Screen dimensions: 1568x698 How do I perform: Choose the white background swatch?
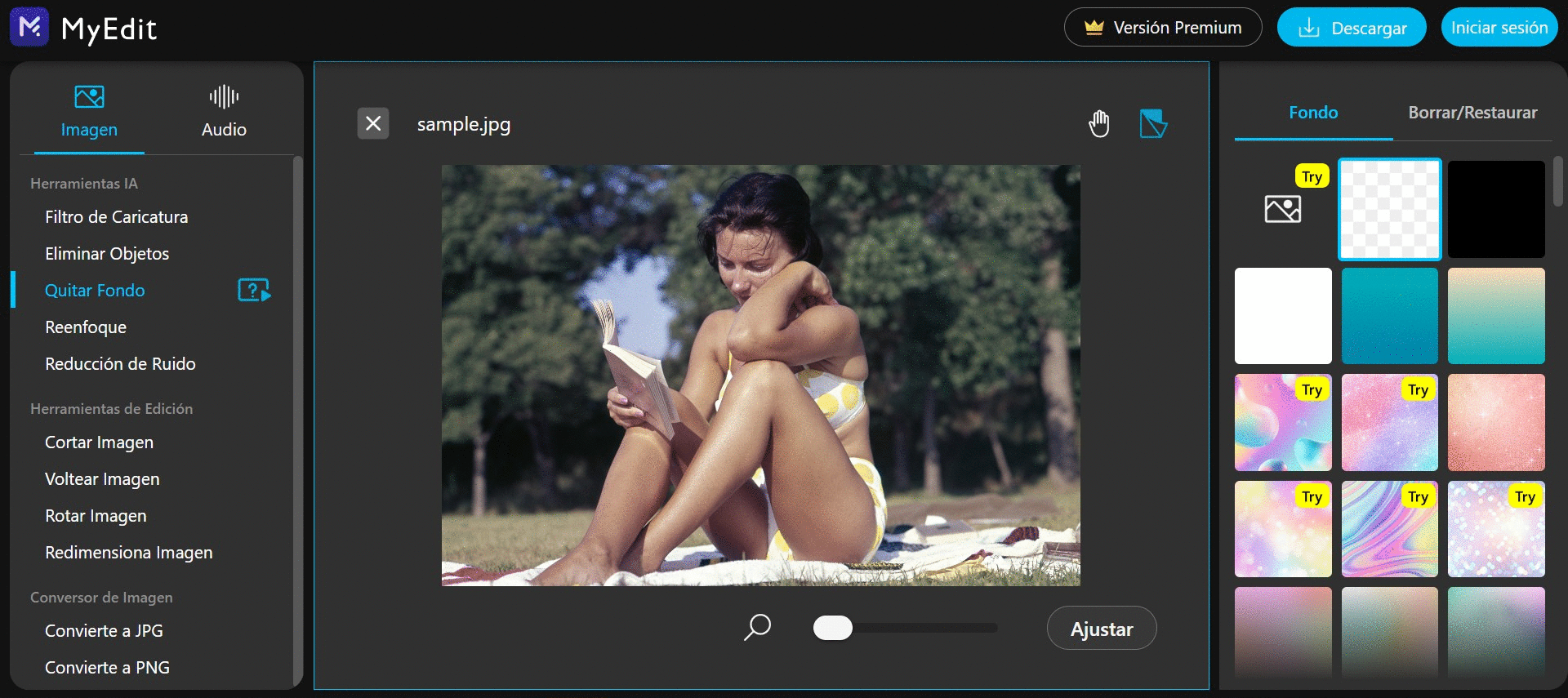[1283, 316]
